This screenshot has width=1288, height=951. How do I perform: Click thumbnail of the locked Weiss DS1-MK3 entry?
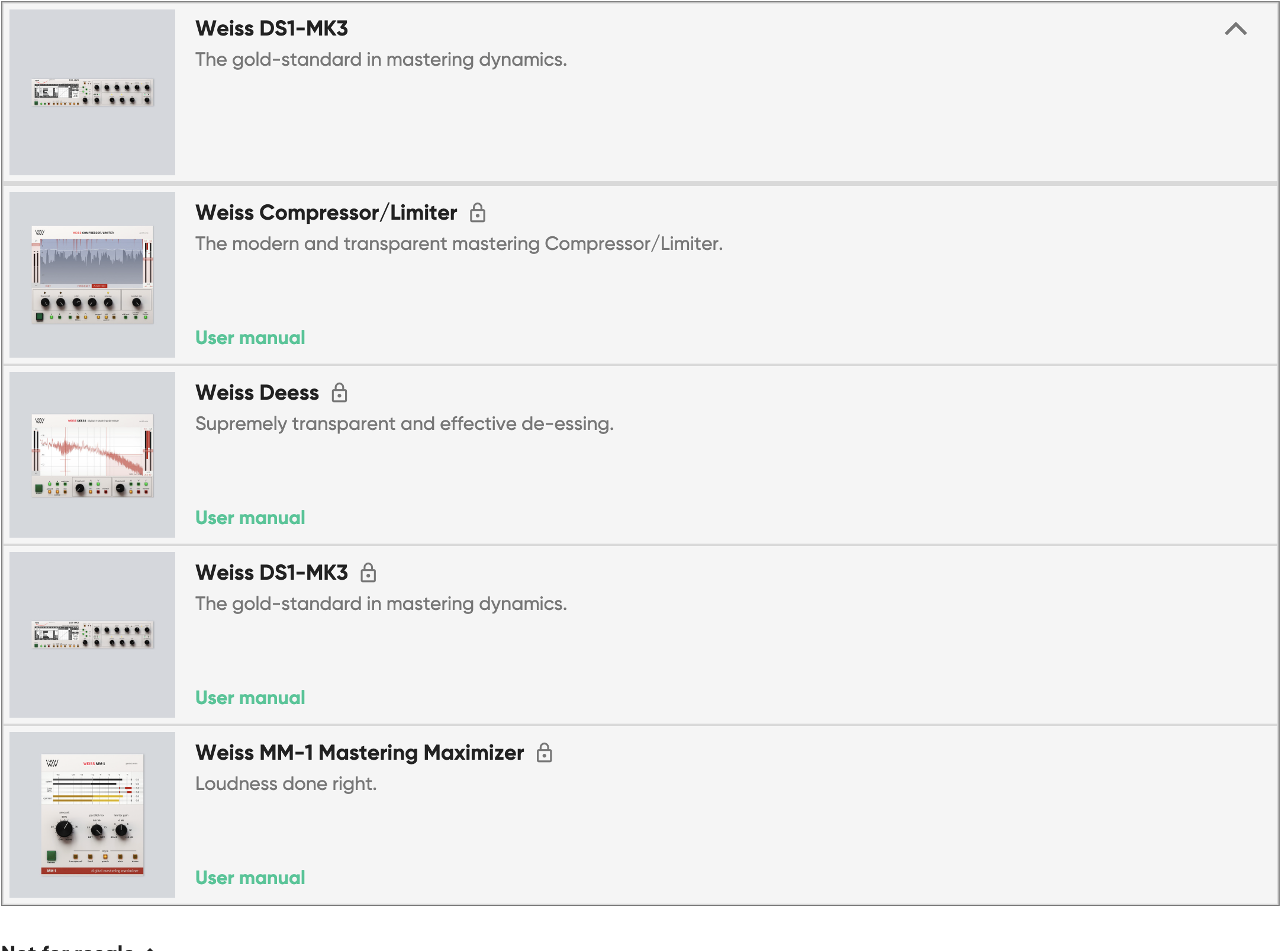point(92,635)
